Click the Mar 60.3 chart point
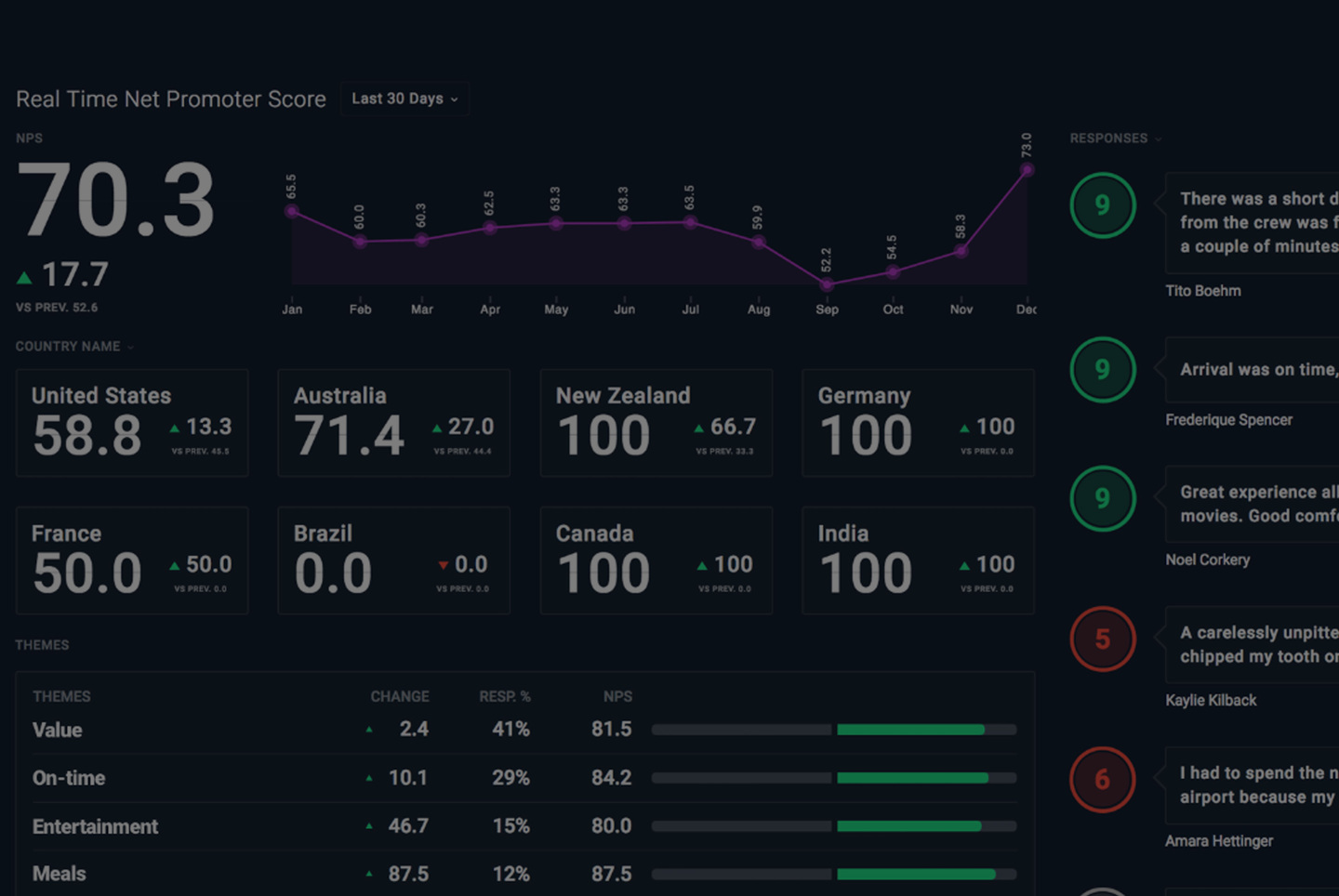The width and height of the screenshot is (1339, 896). pyautogui.click(x=422, y=240)
